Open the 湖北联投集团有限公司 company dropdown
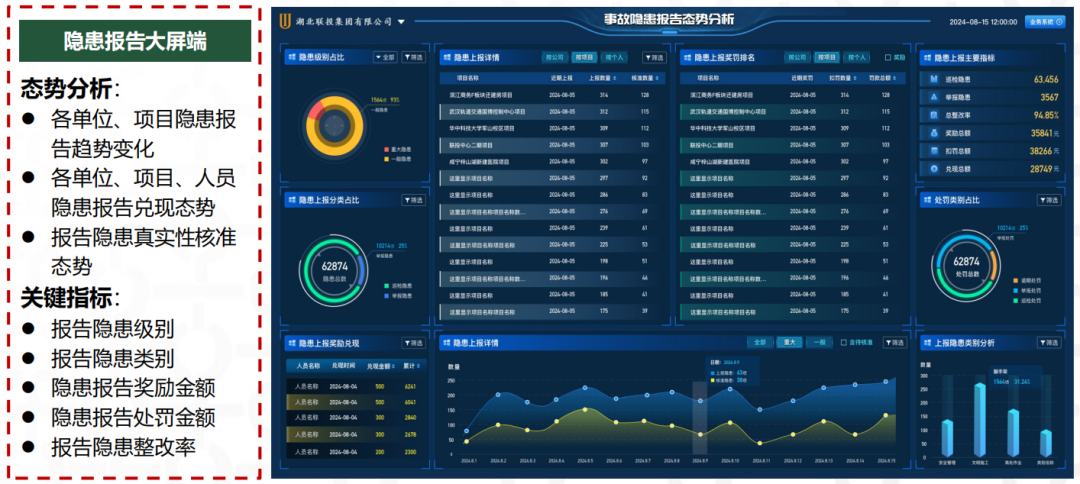 (401, 21)
